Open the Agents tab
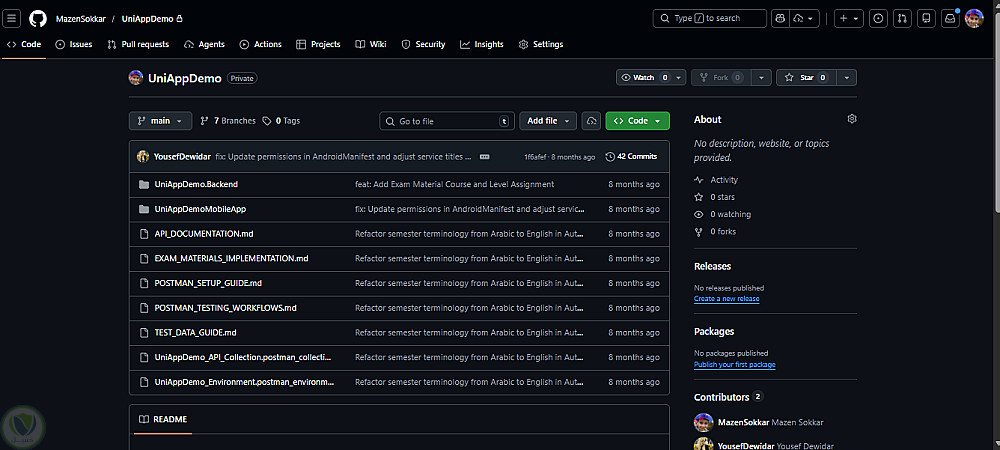This screenshot has width=1000, height=450. [x=204, y=45]
